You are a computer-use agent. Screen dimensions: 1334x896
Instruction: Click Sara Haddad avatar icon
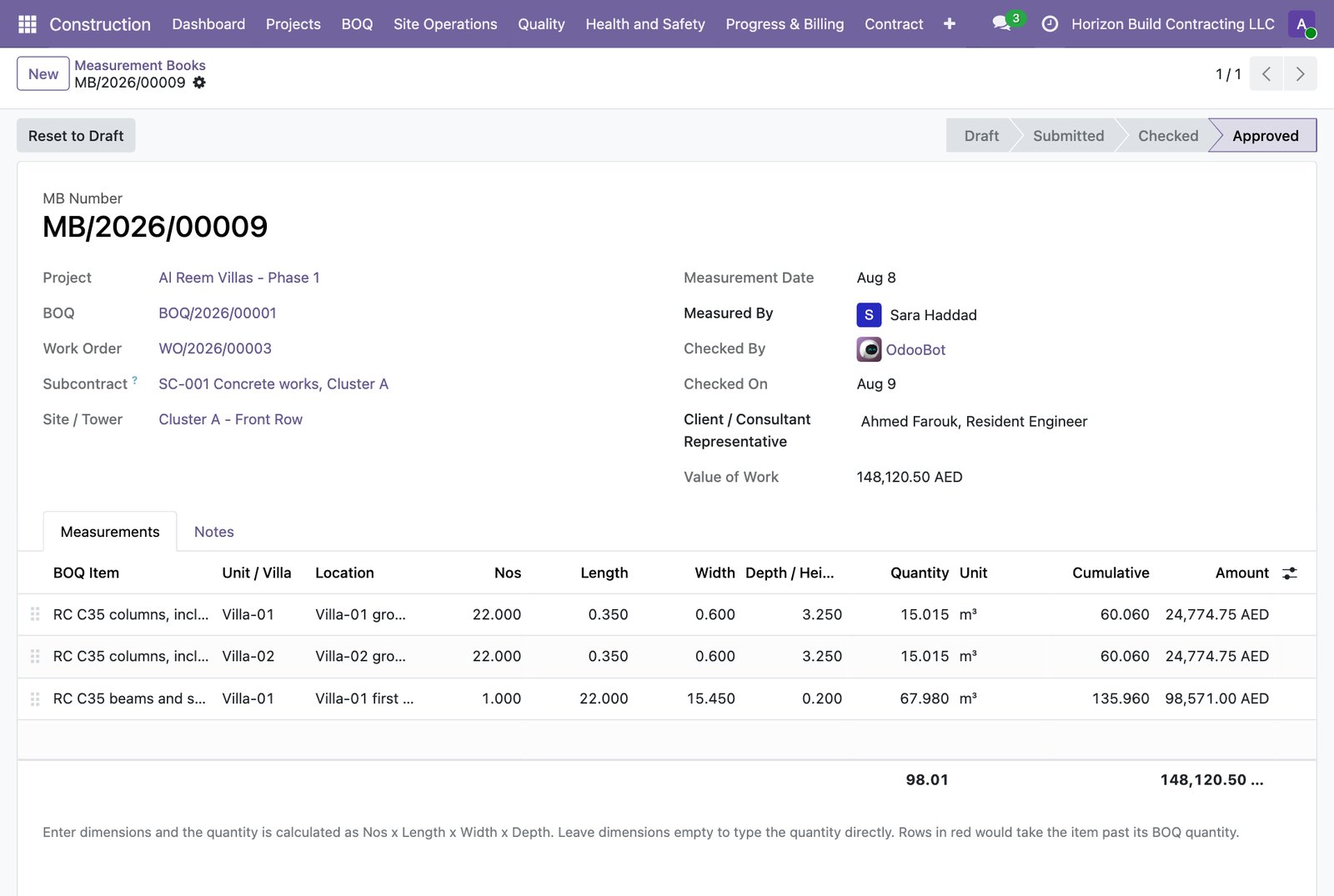[869, 315]
